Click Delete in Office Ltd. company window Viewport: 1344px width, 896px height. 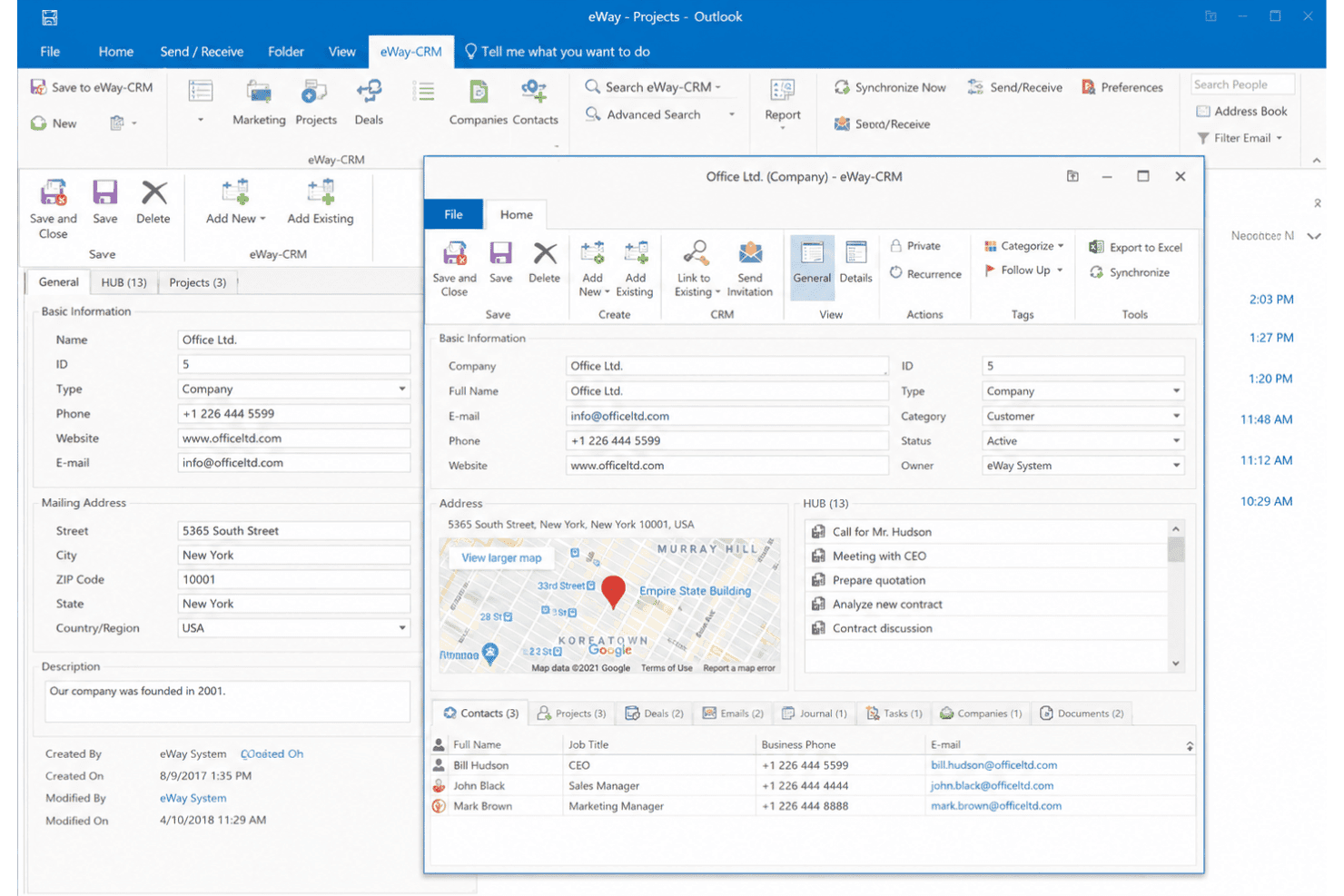pyautogui.click(x=544, y=263)
